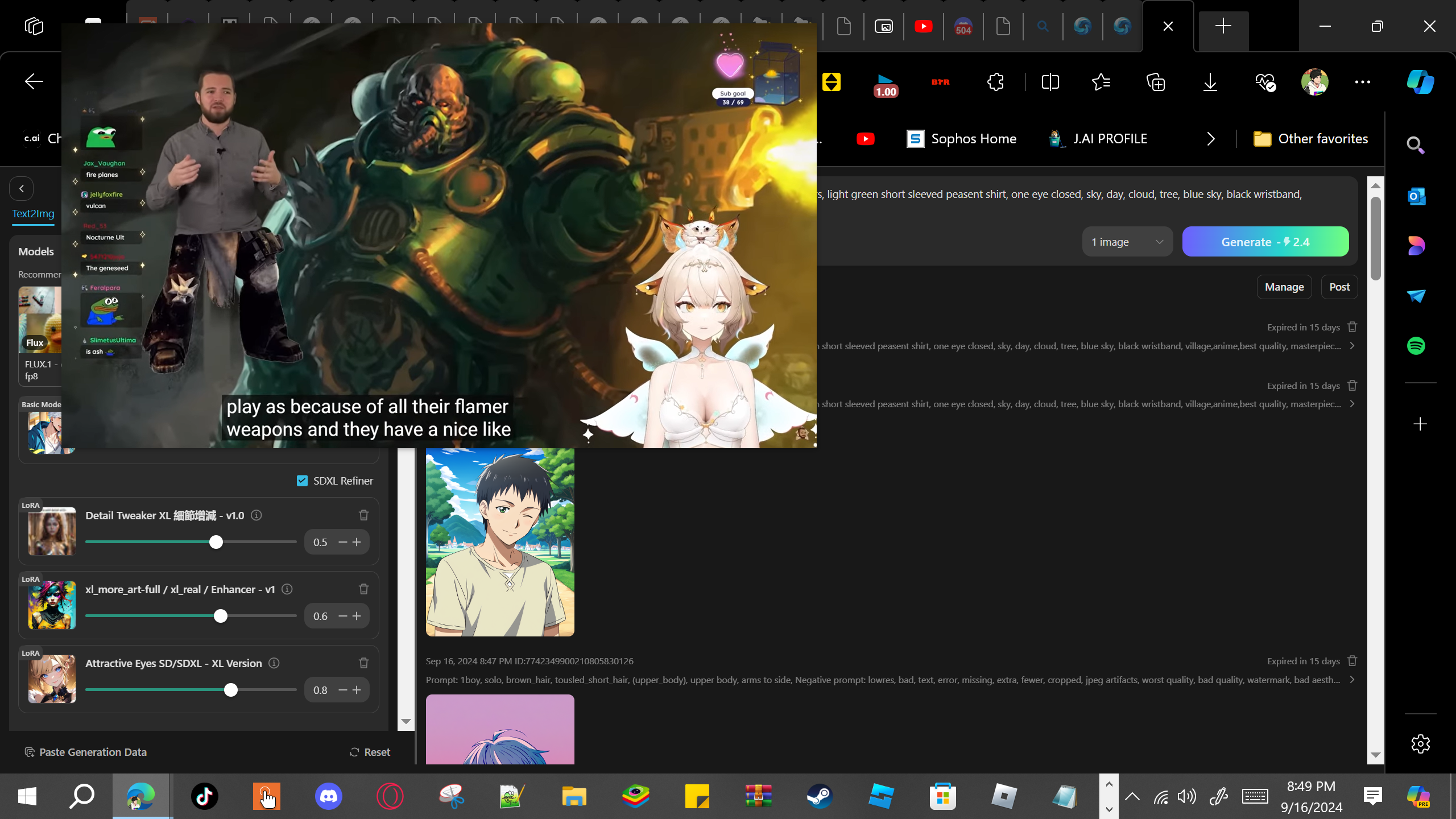Viewport: 1456px width, 819px height.
Task: Increase Detail Tweaker XL weight with plus
Action: coord(357,542)
